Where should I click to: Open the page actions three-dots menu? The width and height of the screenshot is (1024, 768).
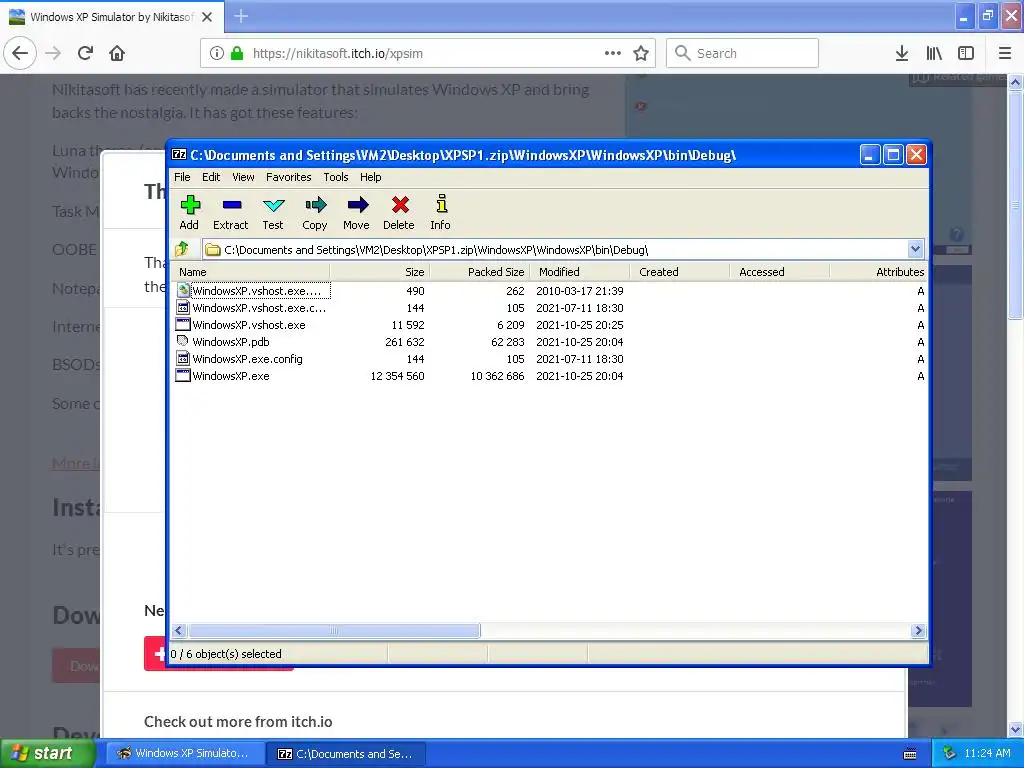[x=613, y=53]
